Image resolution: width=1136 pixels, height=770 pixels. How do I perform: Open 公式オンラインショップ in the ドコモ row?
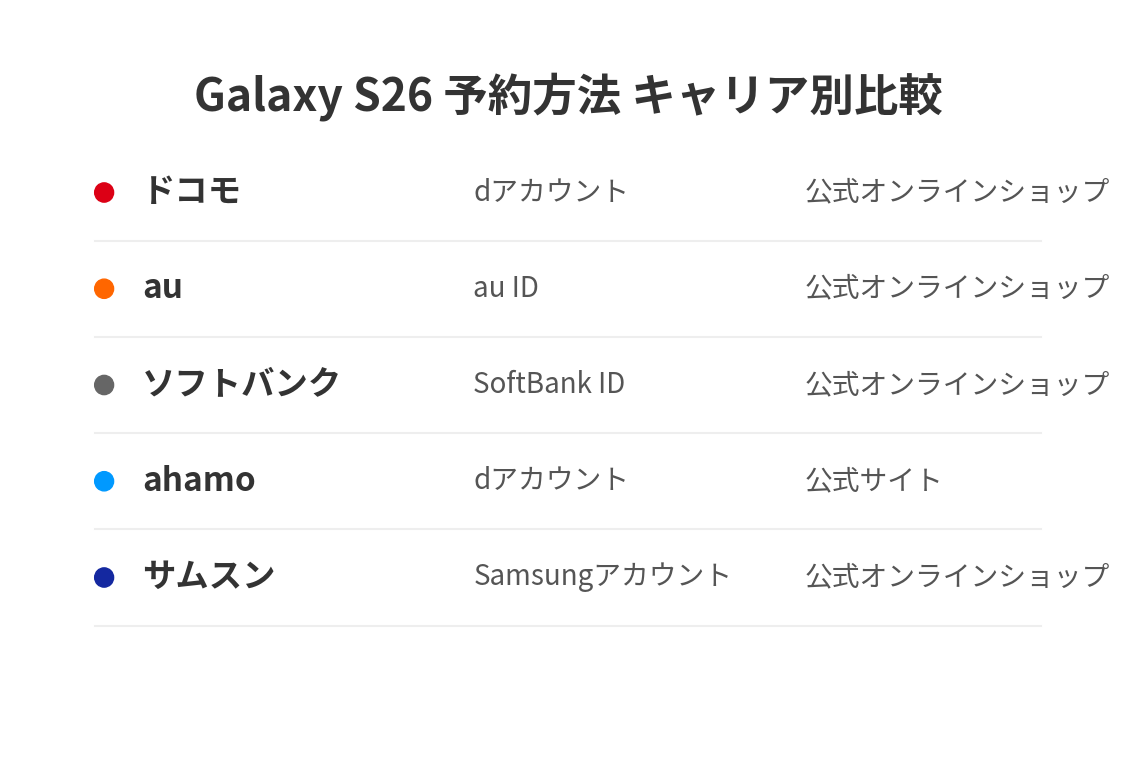click(x=957, y=190)
